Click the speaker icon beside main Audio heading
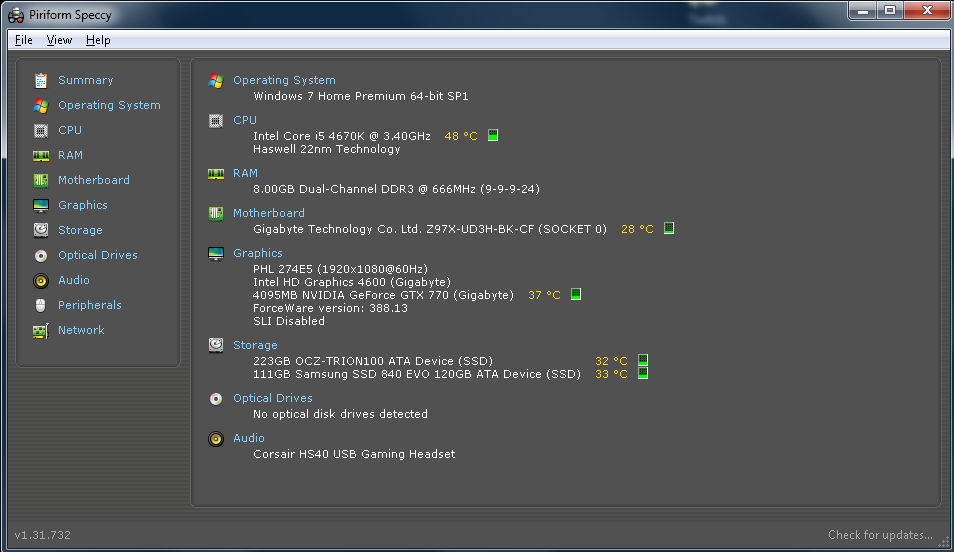The width and height of the screenshot is (954, 552). click(x=216, y=439)
